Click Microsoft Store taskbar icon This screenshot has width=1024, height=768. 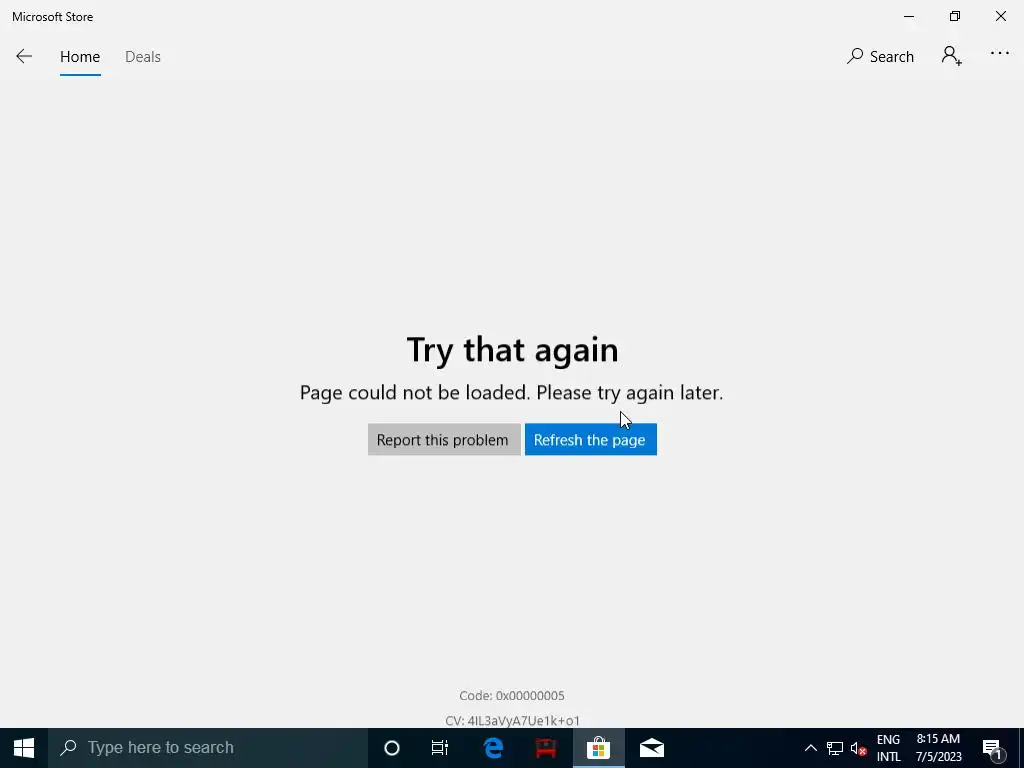598,748
